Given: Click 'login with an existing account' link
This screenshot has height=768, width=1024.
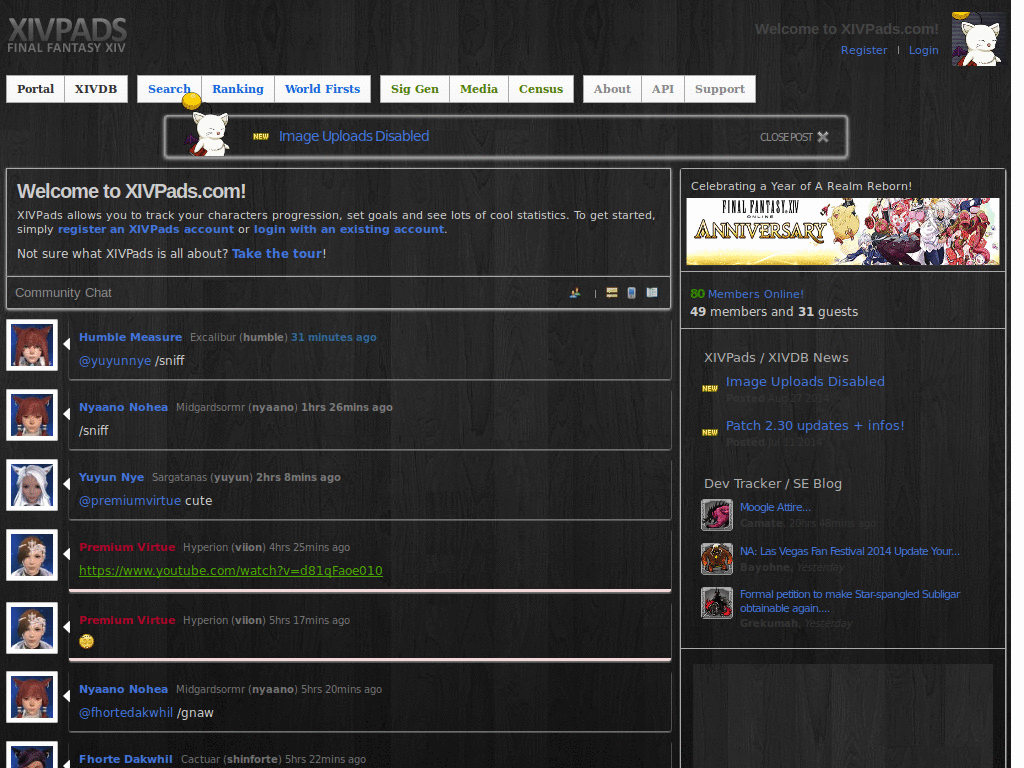Looking at the screenshot, I should click(349, 229).
